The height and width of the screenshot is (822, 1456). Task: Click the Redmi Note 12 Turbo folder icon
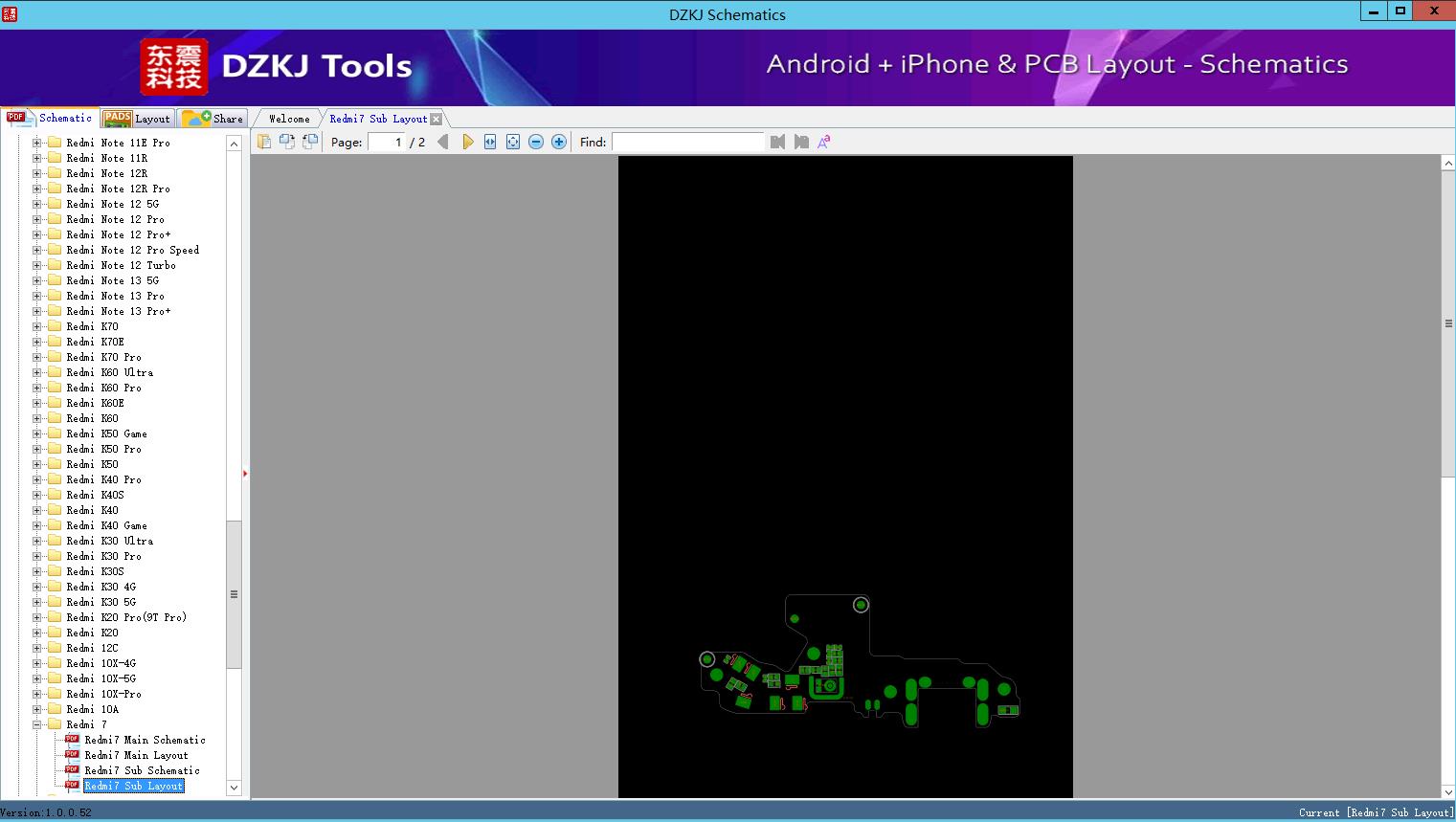55,265
